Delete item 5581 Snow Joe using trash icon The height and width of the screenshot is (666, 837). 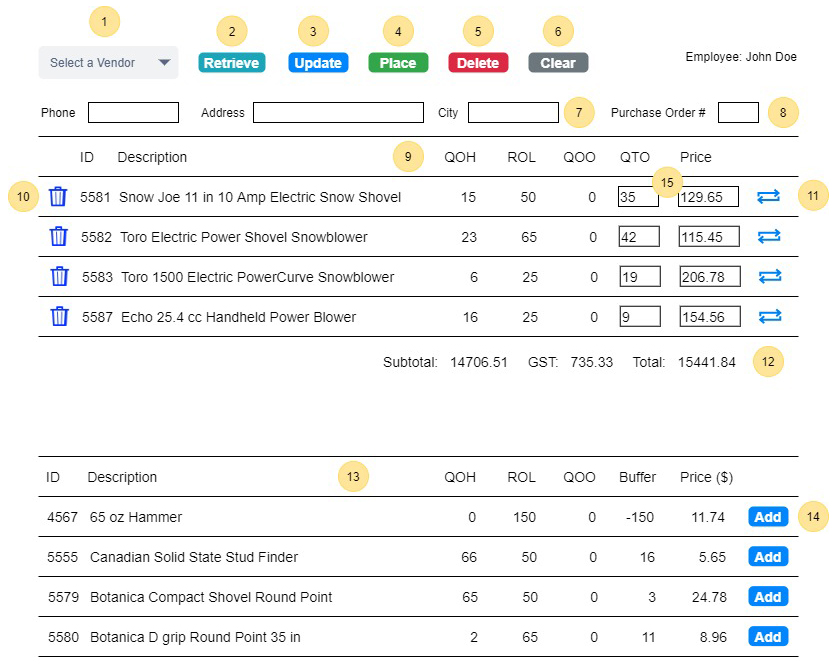[x=59, y=197]
